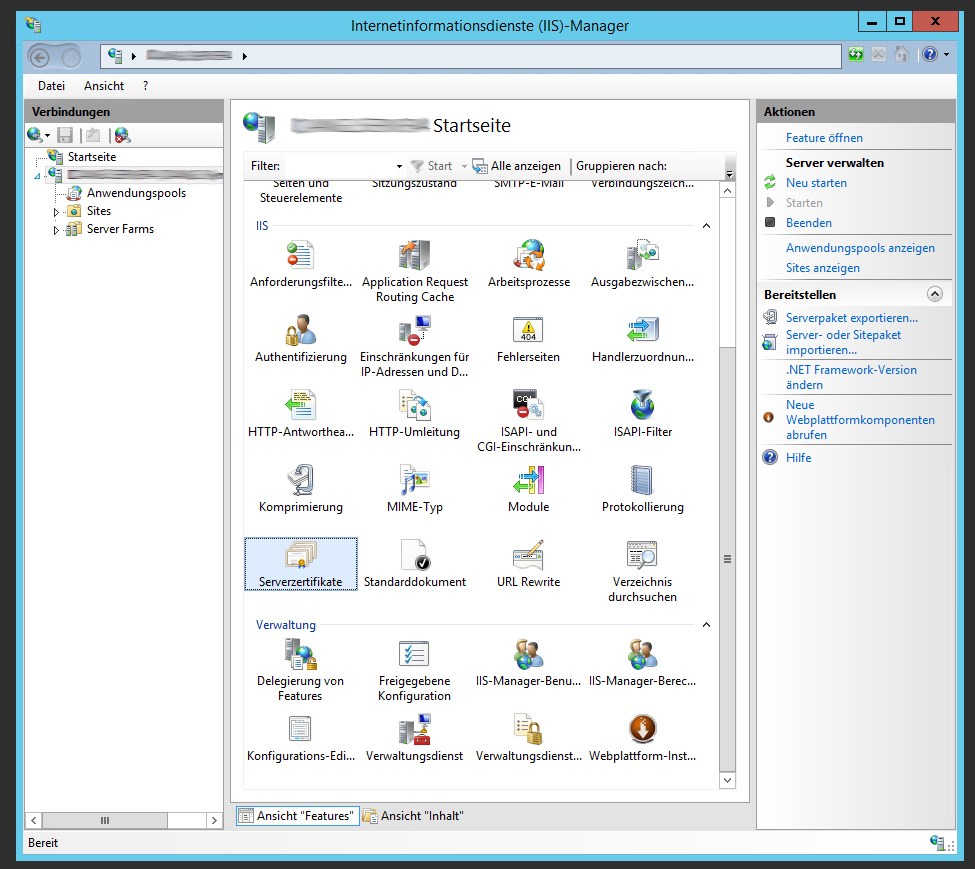Click Serverpaket exportieren link

(x=851, y=318)
